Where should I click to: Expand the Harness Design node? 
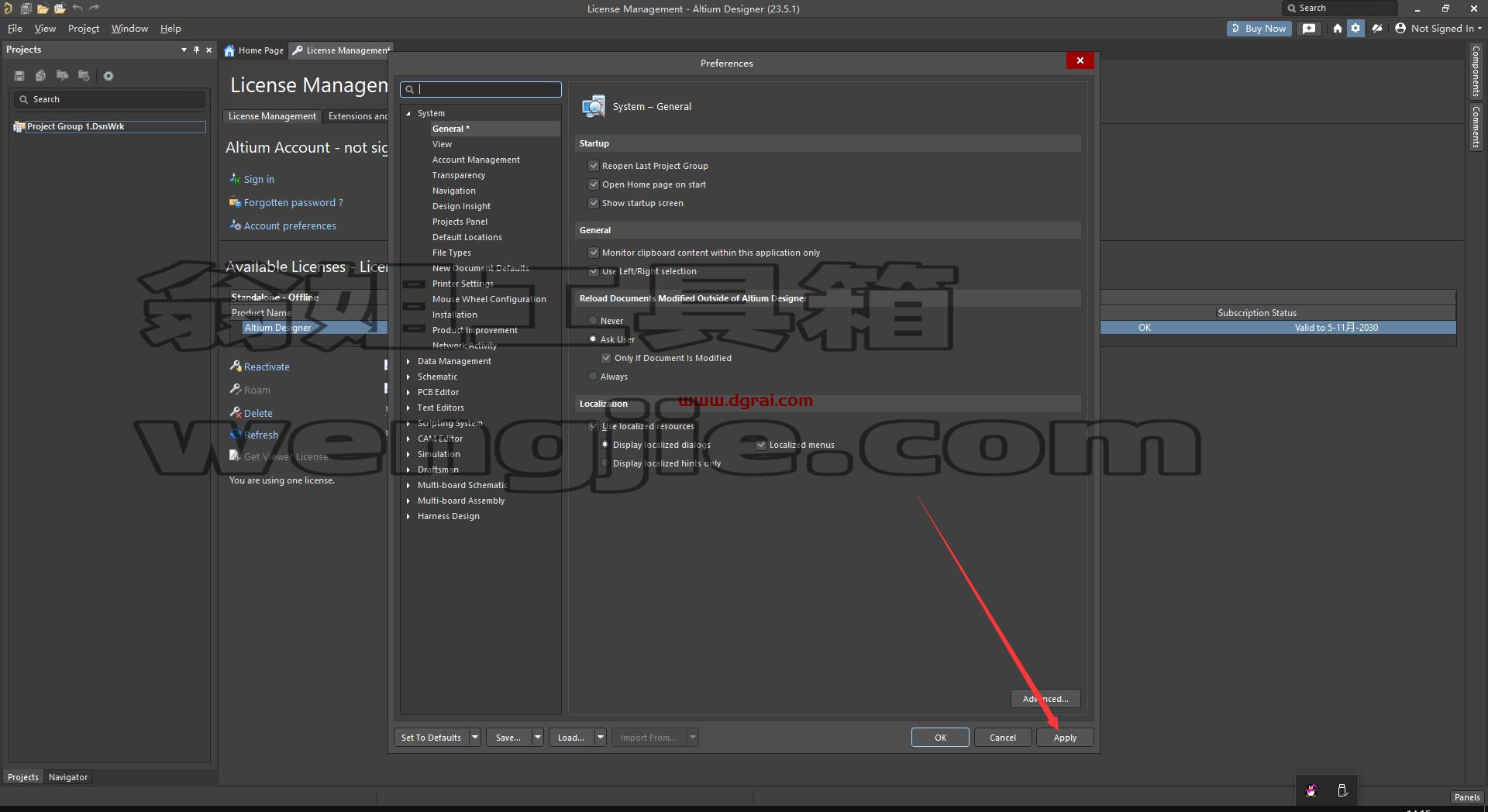click(408, 516)
